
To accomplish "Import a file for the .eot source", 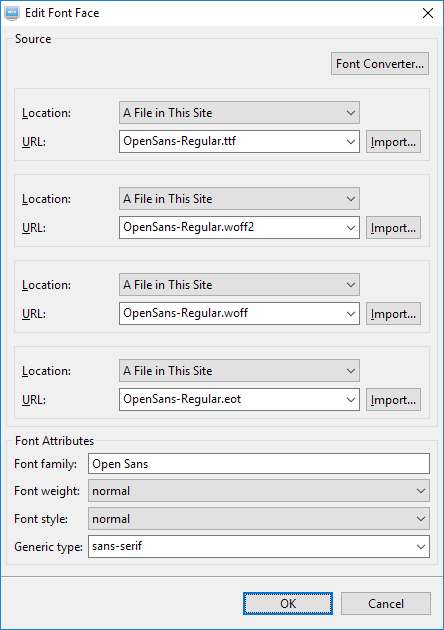I will (393, 399).
